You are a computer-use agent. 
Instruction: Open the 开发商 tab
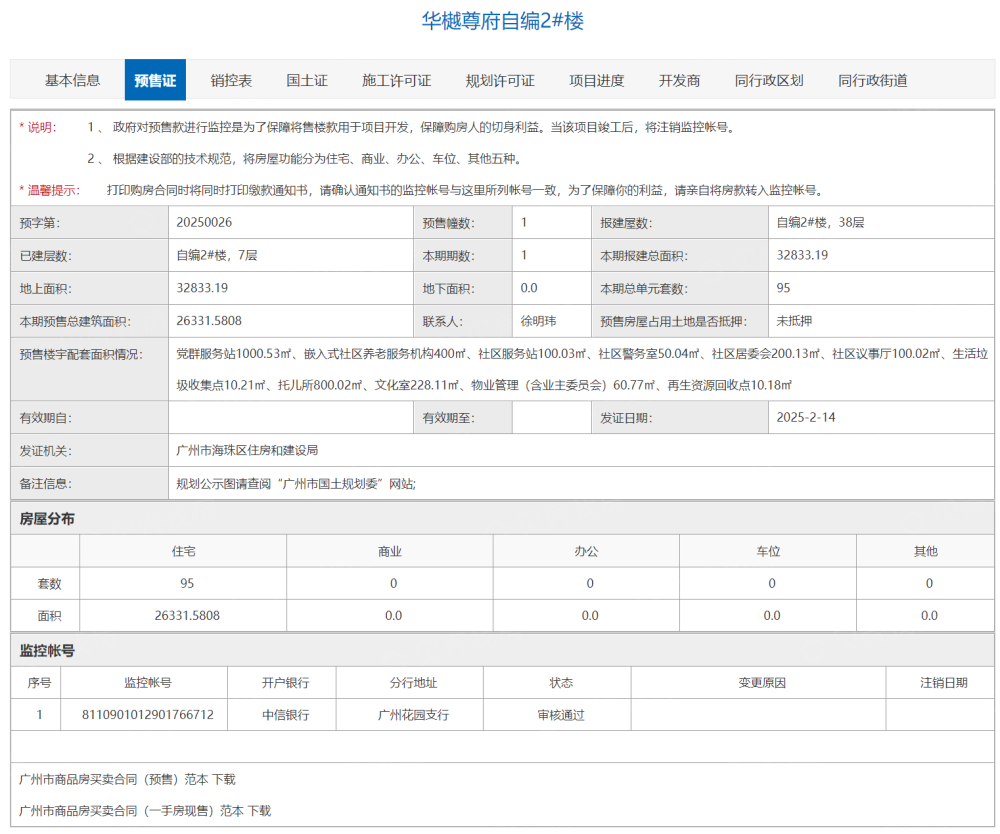[x=679, y=80]
